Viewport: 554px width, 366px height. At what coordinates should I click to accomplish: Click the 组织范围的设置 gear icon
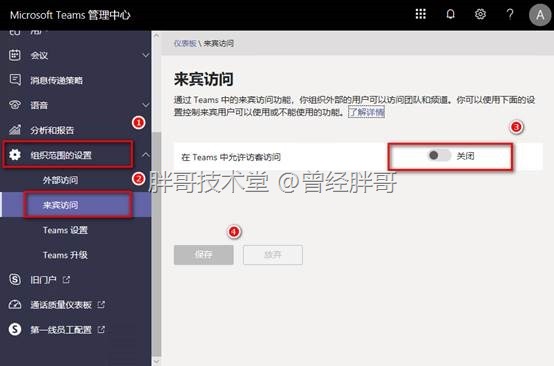coord(15,154)
